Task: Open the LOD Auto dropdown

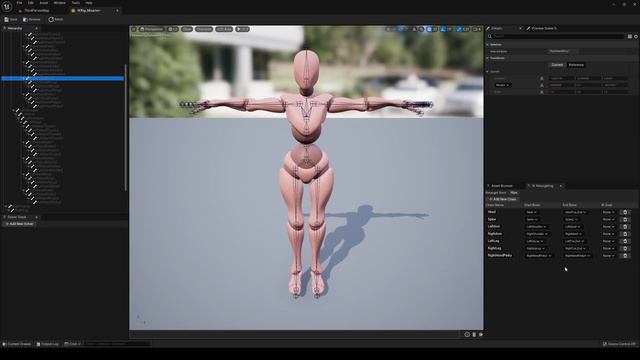Action: click(x=224, y=29)
